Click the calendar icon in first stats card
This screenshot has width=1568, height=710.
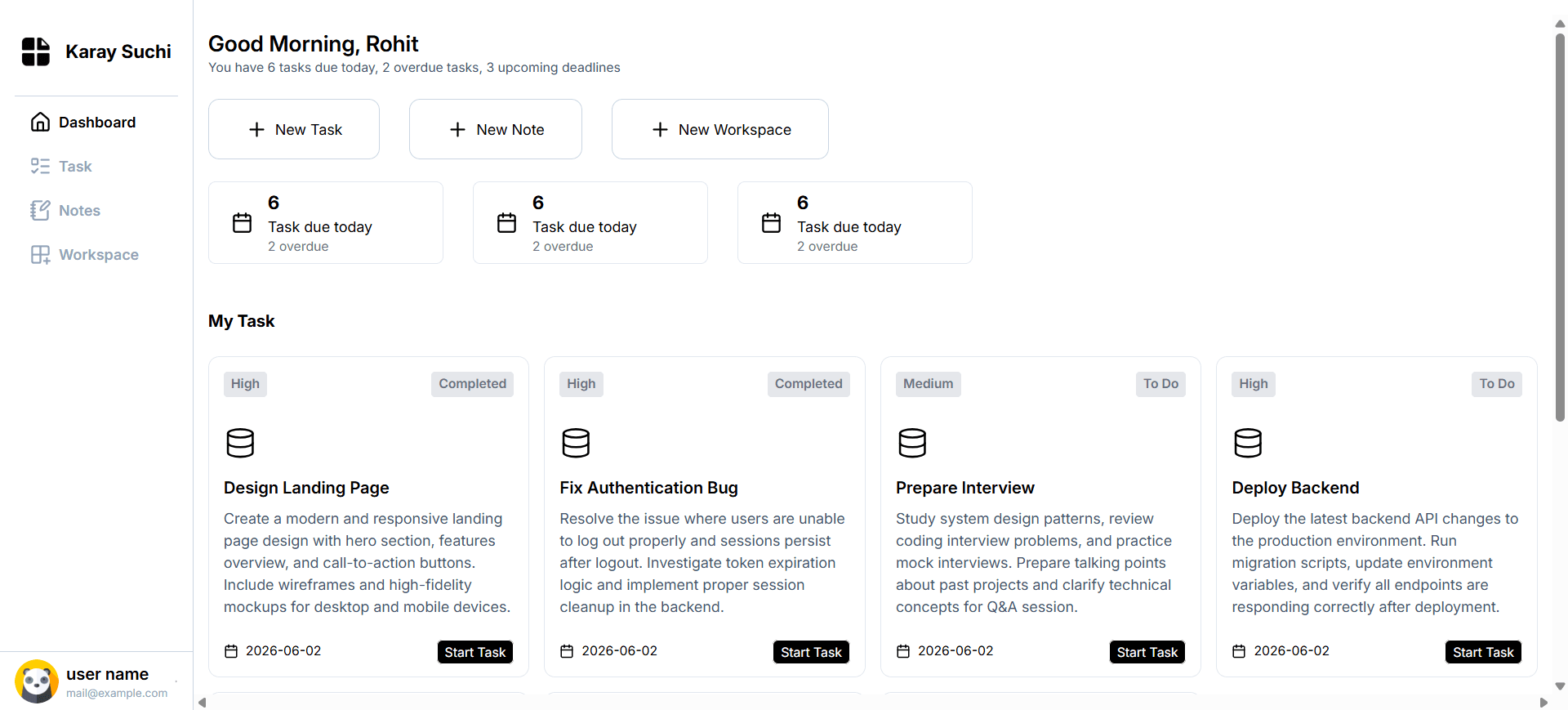[242, 222]
